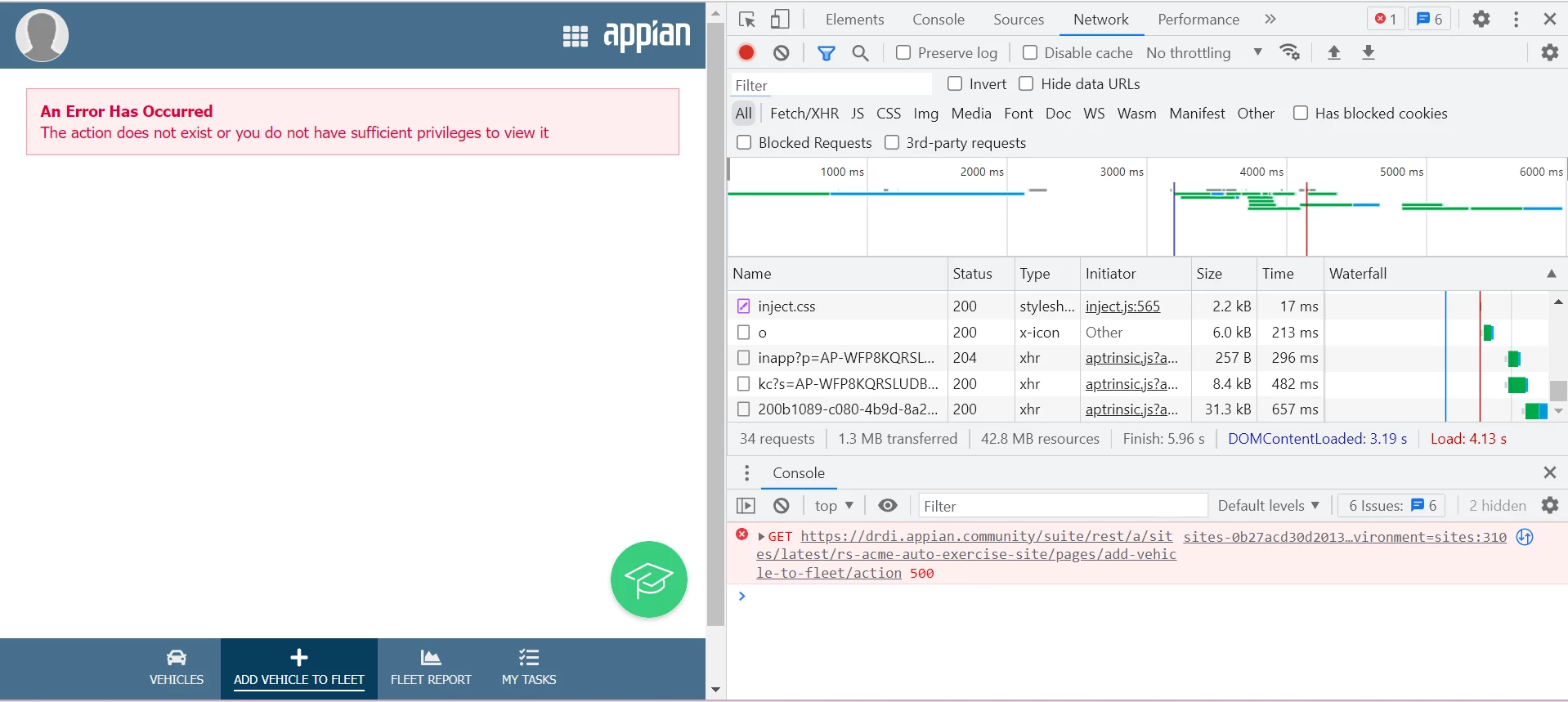Select the All filter type
Screen dimensions: 1568x702
pyautogui.click(x=744, y=114)
